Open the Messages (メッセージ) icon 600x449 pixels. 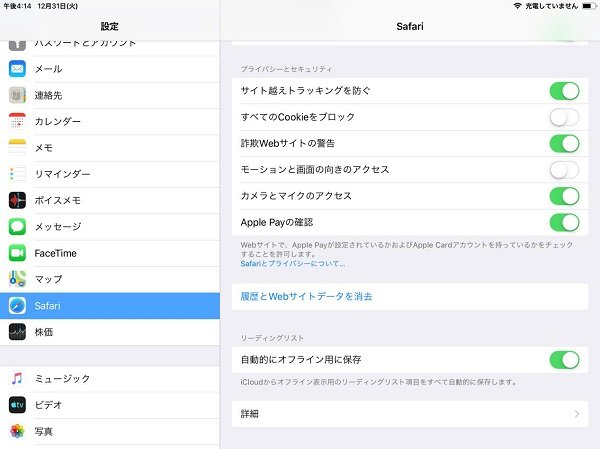point(17,227)
